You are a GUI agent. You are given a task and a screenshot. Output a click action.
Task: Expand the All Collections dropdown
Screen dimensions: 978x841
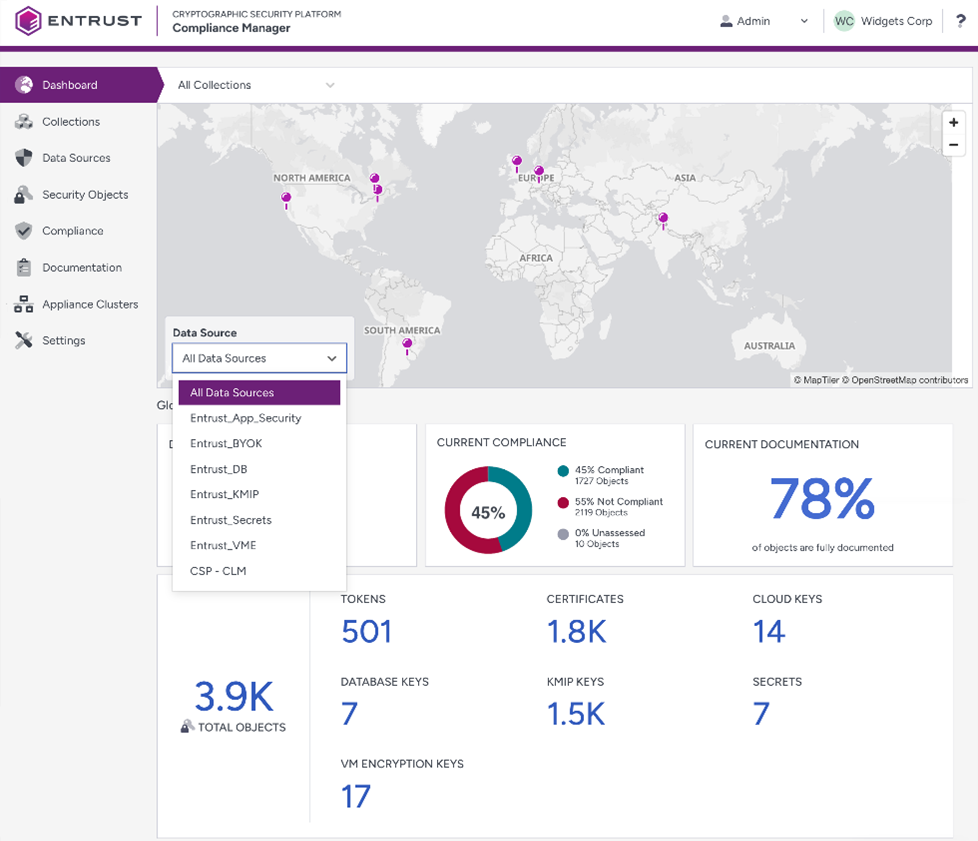(x=256, y=85)
